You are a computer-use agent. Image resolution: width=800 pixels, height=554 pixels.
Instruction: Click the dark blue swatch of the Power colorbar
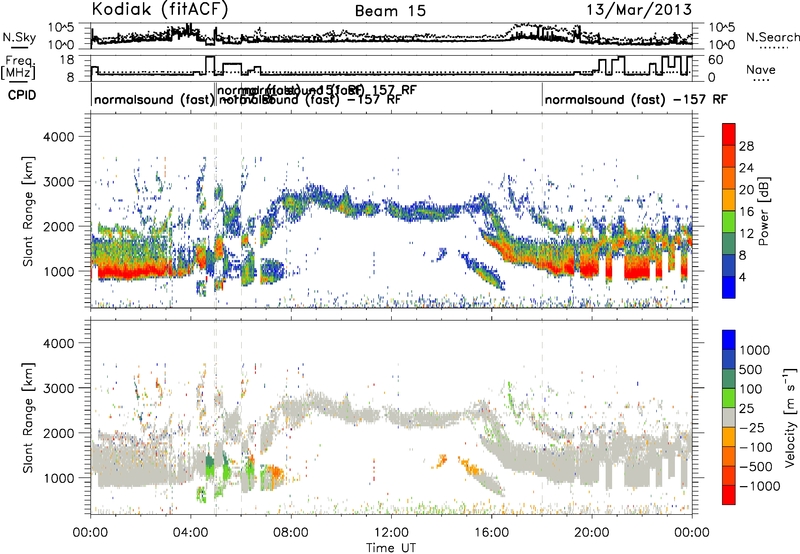coord(729,287)
